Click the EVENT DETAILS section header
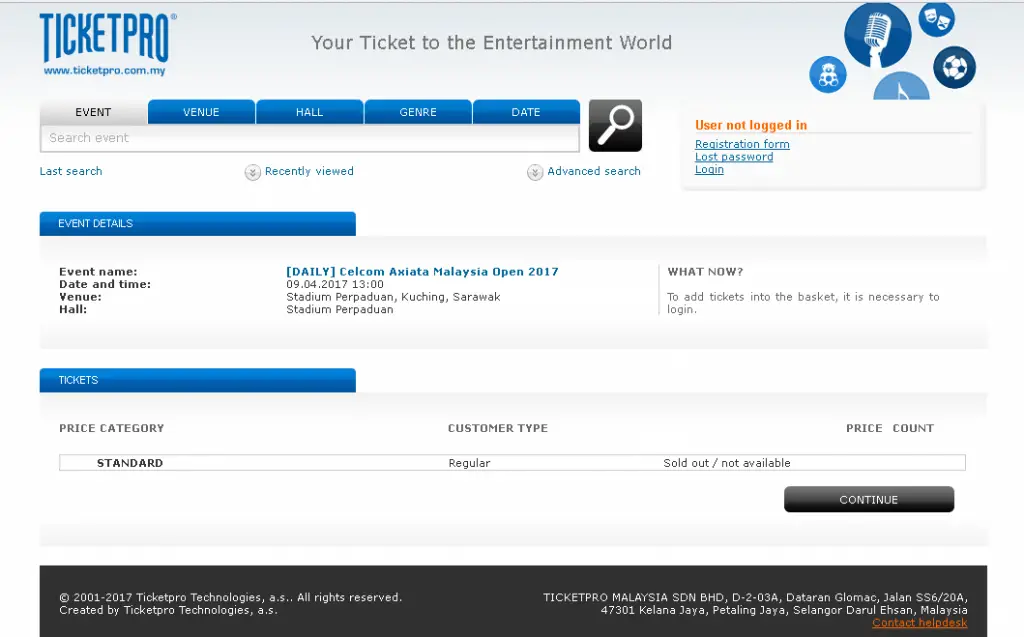The height and width of the screenshot is (637, 1024). pos(198,223)
